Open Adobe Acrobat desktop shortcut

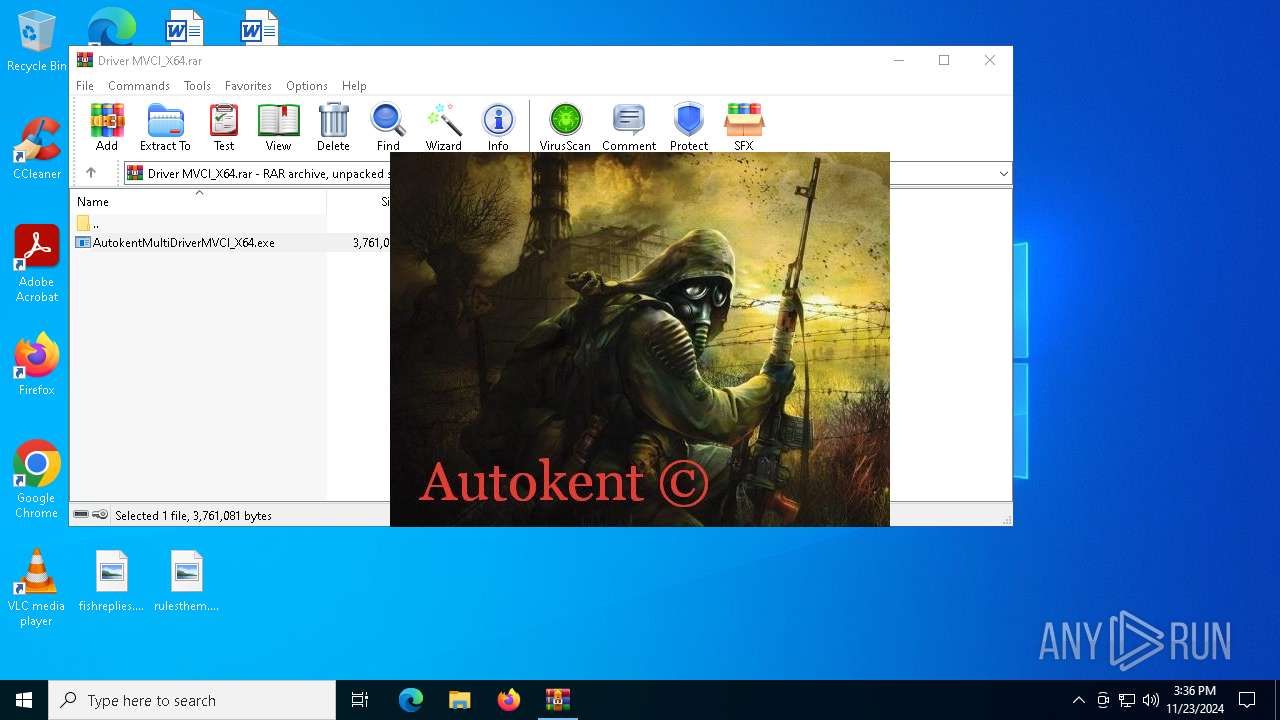37,264
